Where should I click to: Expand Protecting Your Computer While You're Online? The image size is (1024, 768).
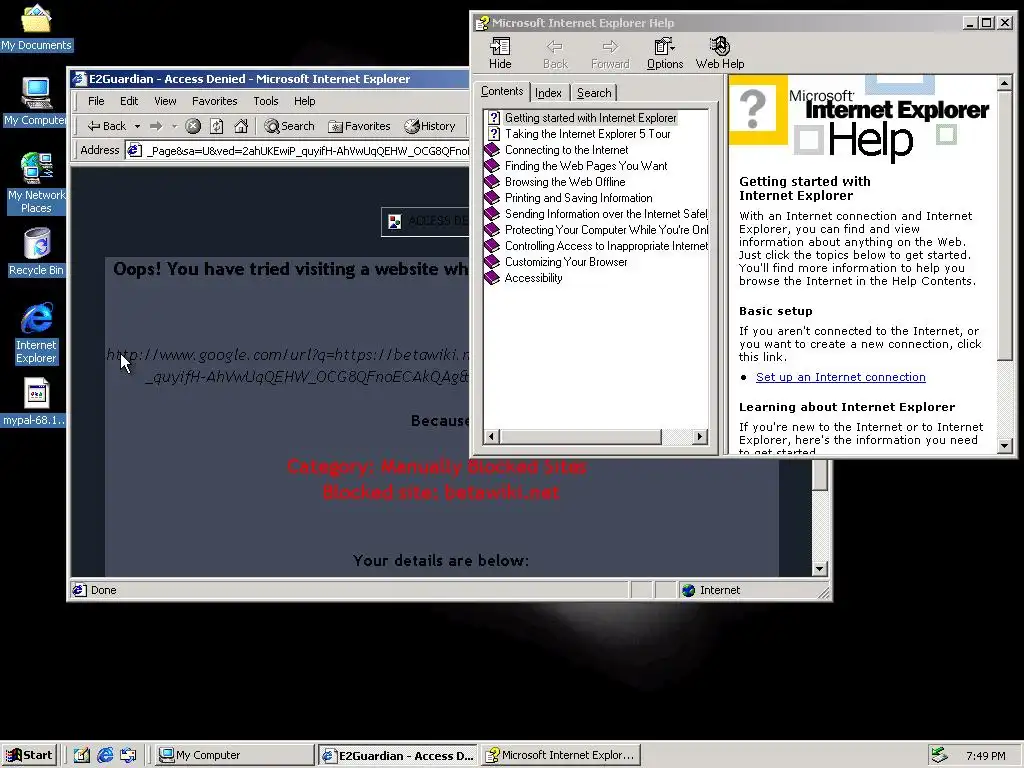coord(605,230)
